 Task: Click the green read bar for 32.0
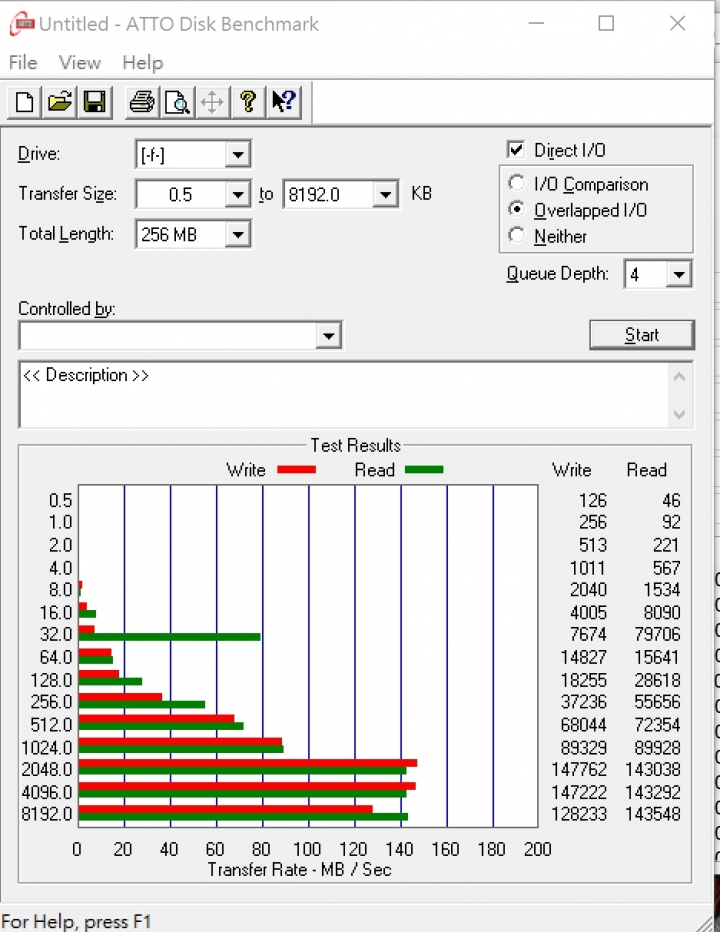[x=169, y=637]
